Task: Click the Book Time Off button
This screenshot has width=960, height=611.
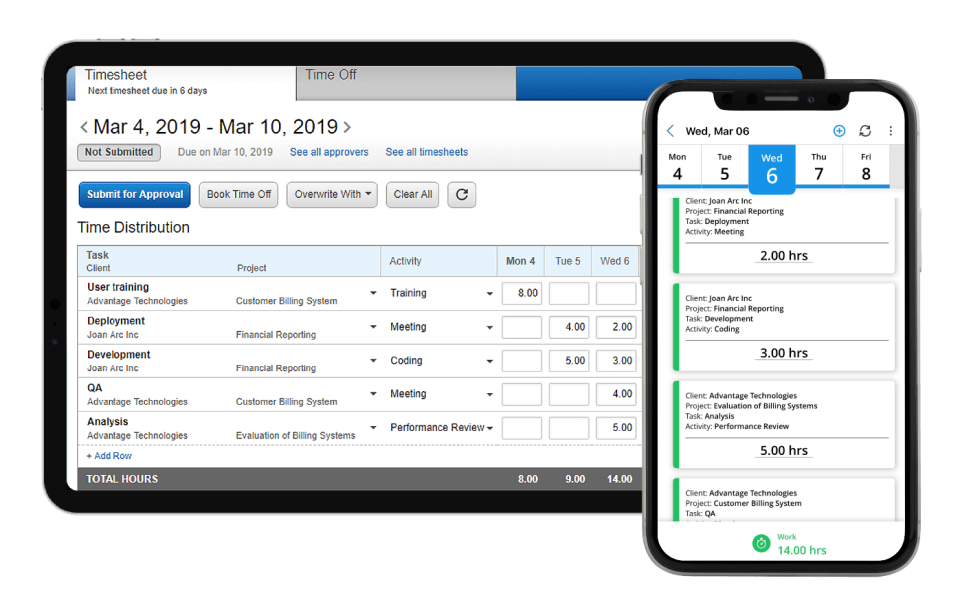Action: click(x=238, y=195)
